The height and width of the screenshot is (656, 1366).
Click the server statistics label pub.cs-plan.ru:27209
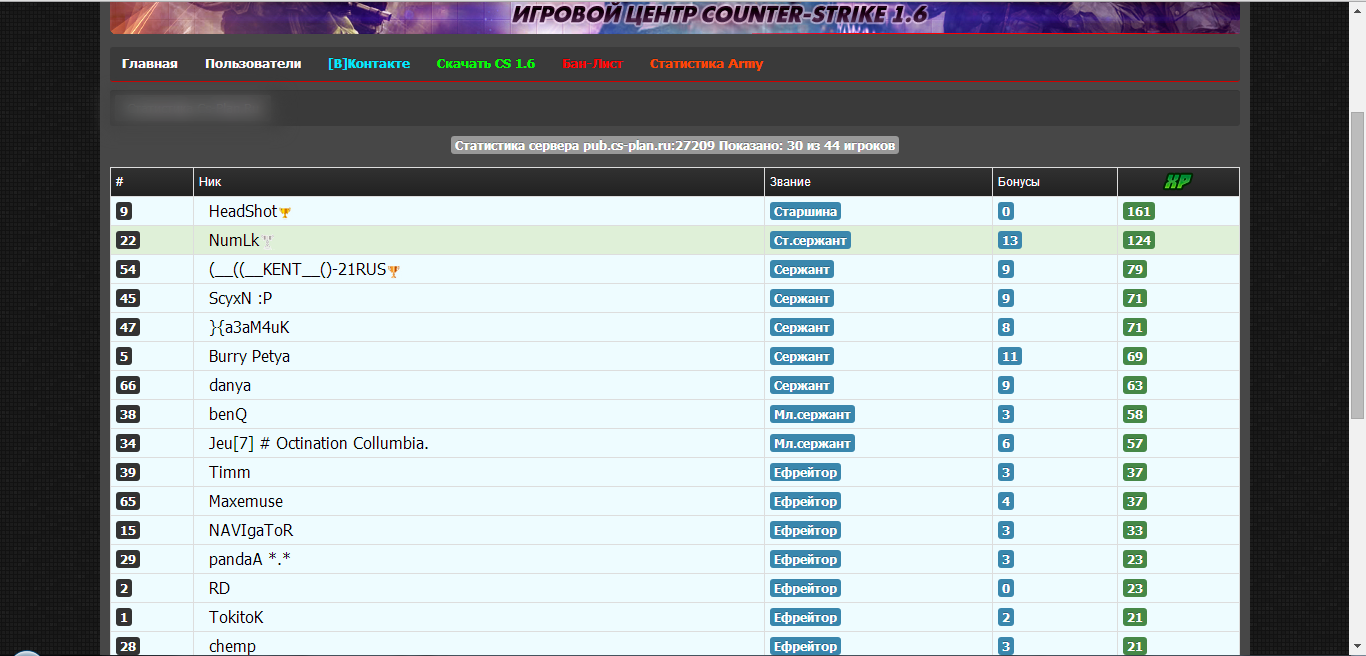(675, 146)
